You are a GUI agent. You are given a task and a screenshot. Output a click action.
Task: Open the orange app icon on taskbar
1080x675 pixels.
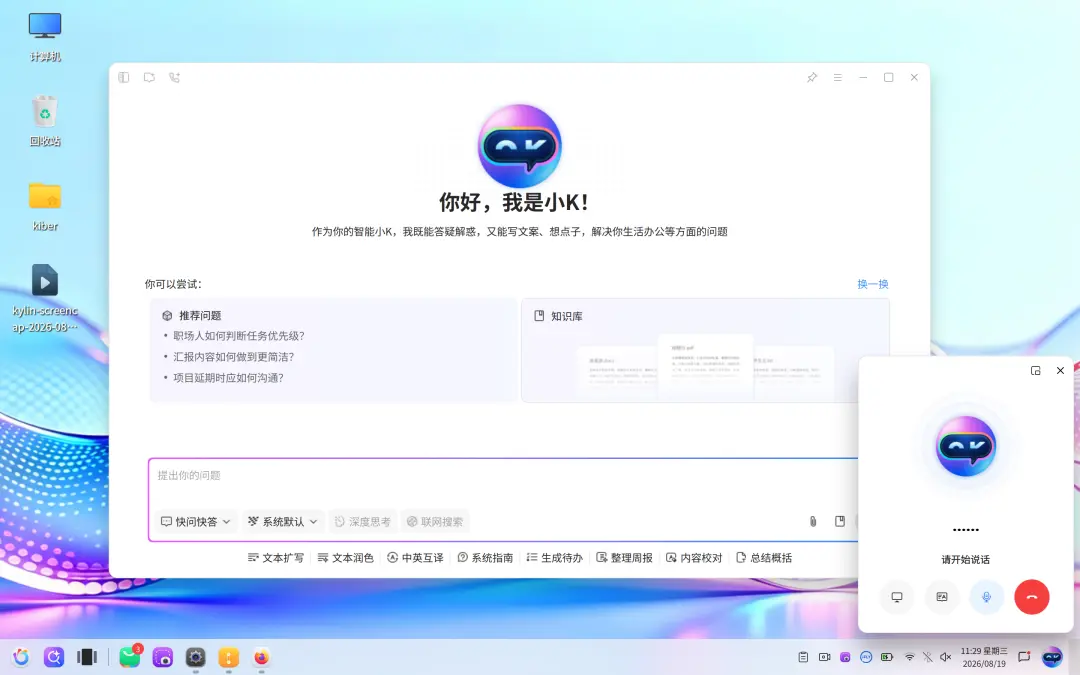(x=229, y=657)
